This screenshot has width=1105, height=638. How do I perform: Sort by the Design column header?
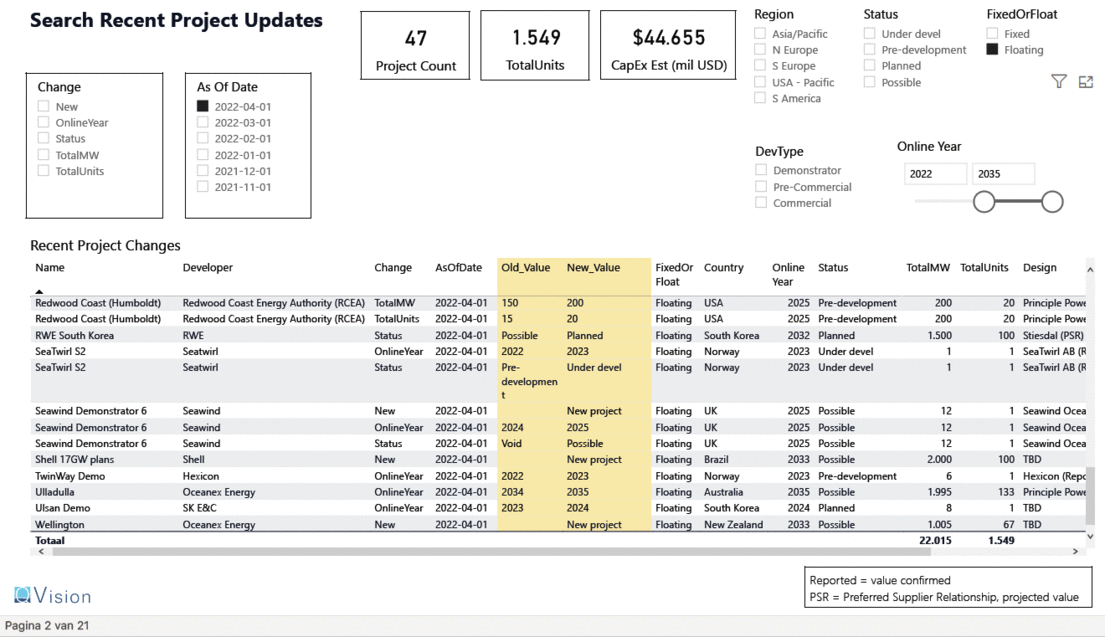(x=1040, y=268)
